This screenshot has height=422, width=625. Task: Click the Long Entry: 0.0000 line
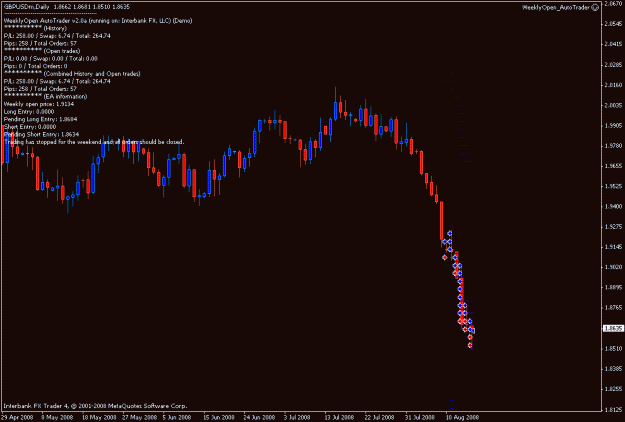[29, 112]
